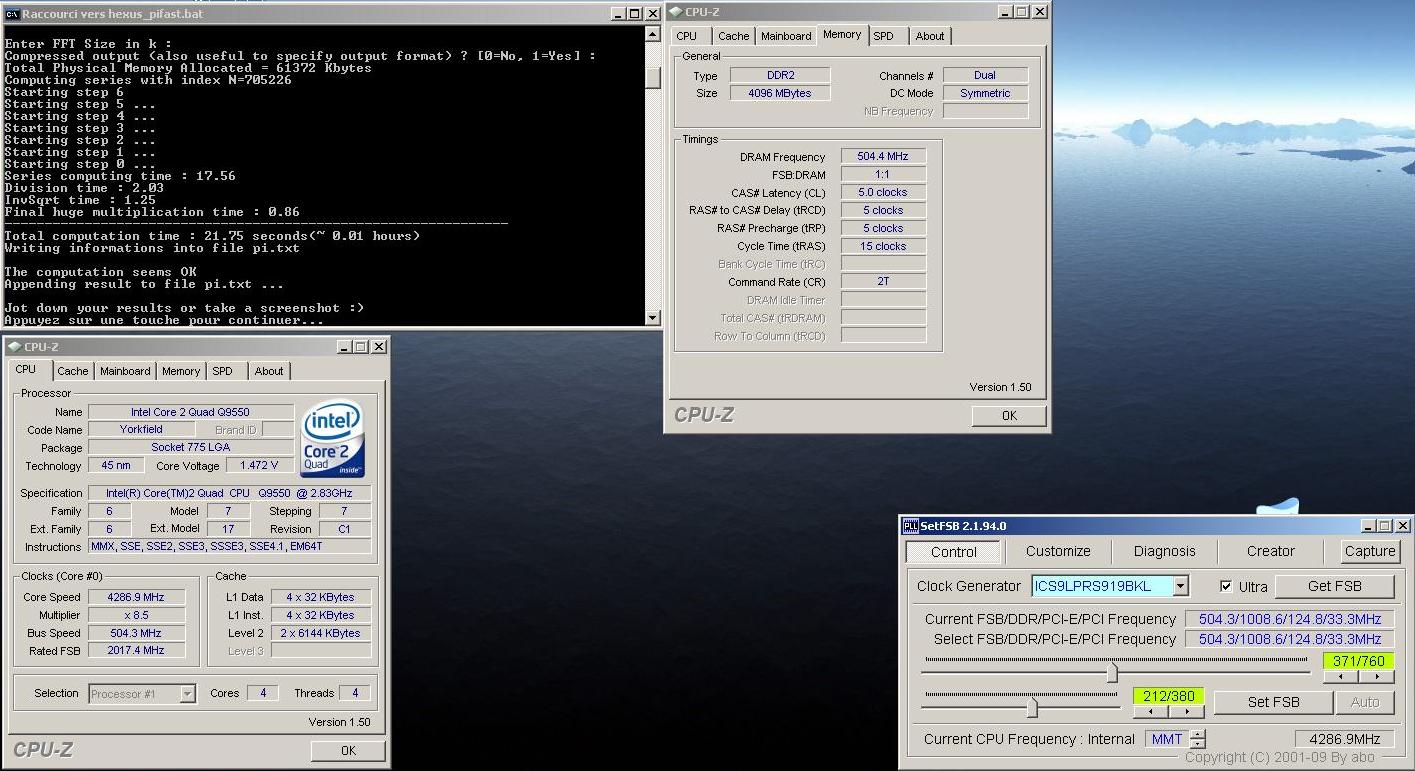Viewport: 1415px width, 771px height.
Task: Open SPD tab in processor CPU-Z window
Action: click(223, 371)
